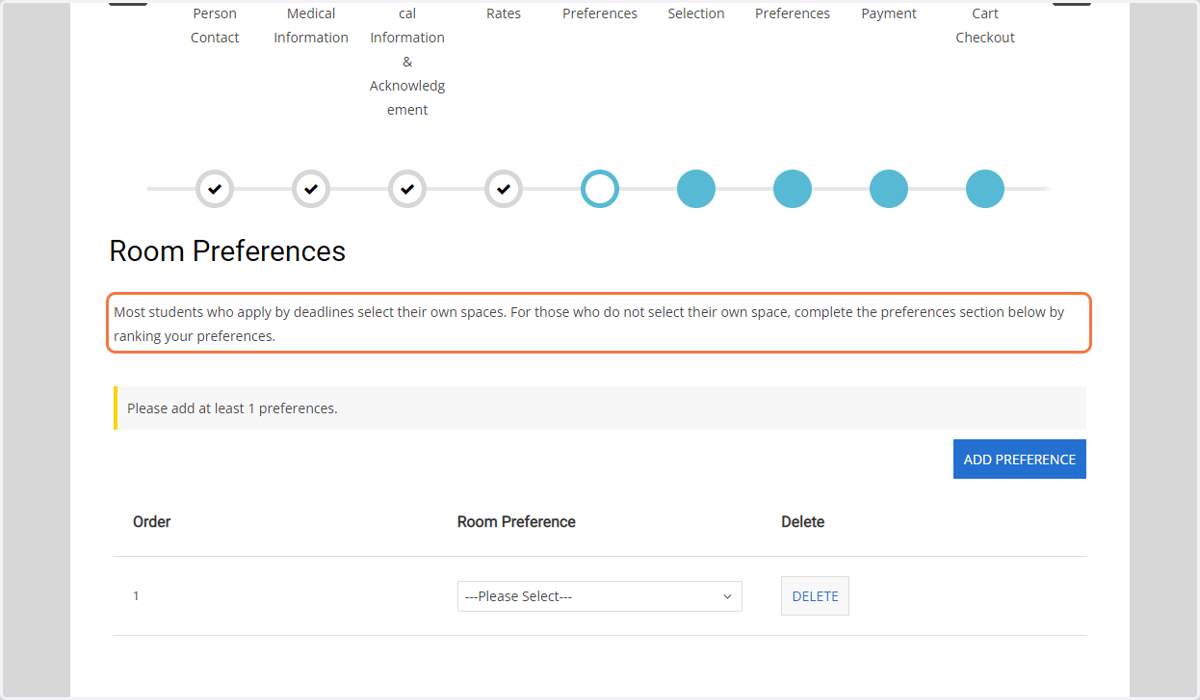Click Preferences label left of Selection
Image resolution: width=1200 pixels, height=700 pixels.
click(x=600, y=14)
